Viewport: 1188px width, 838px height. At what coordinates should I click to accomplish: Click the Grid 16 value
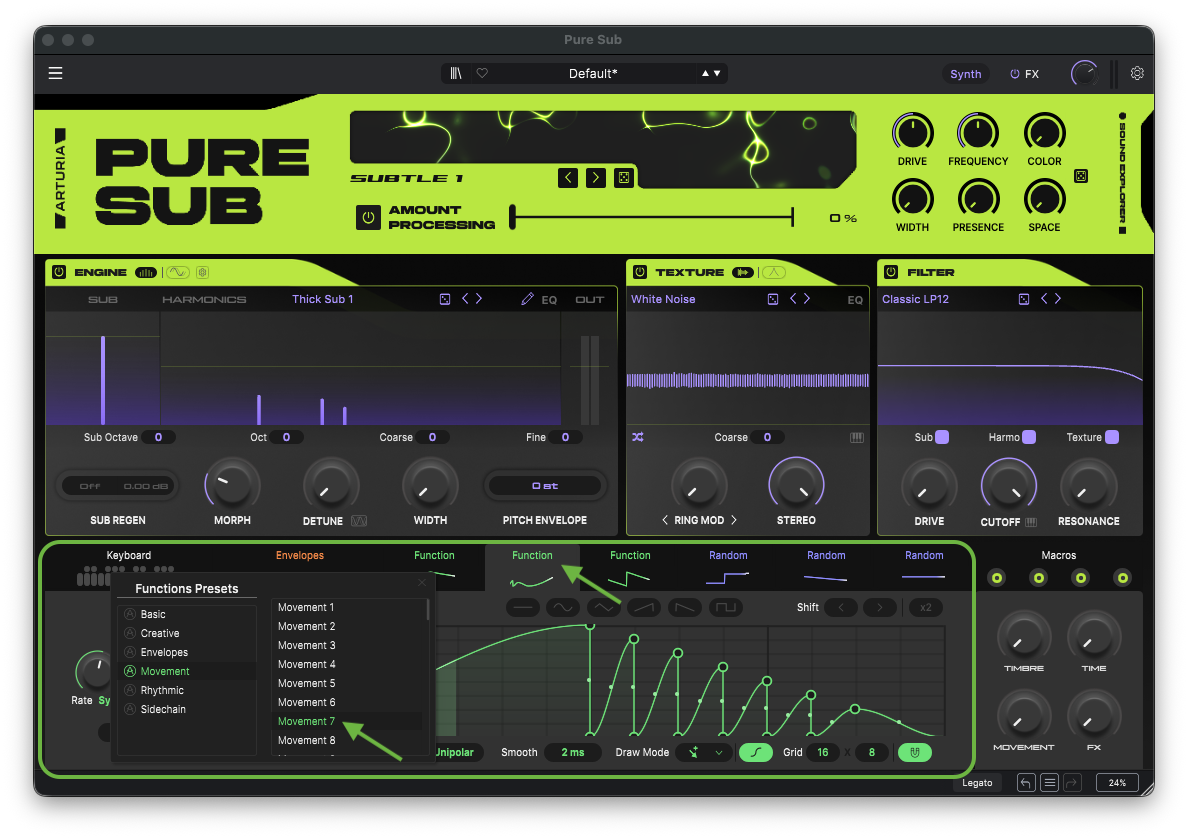(x=823, y=752)
